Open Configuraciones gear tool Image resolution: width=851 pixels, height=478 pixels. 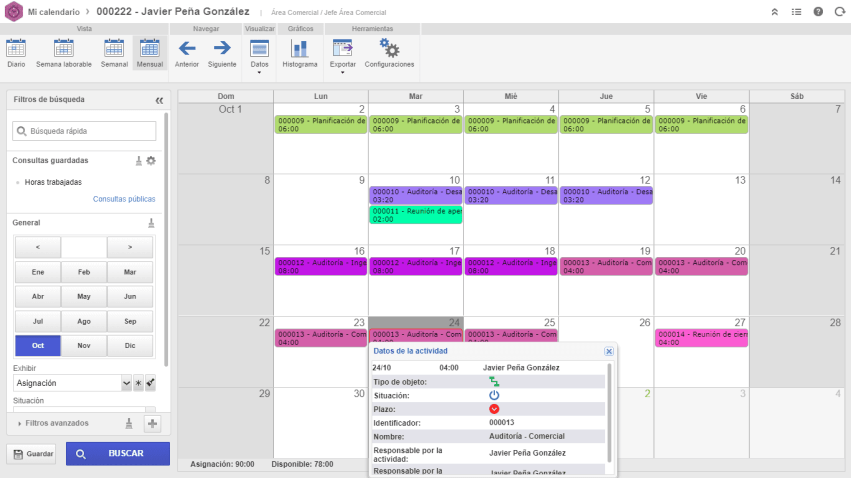(389, 52)
